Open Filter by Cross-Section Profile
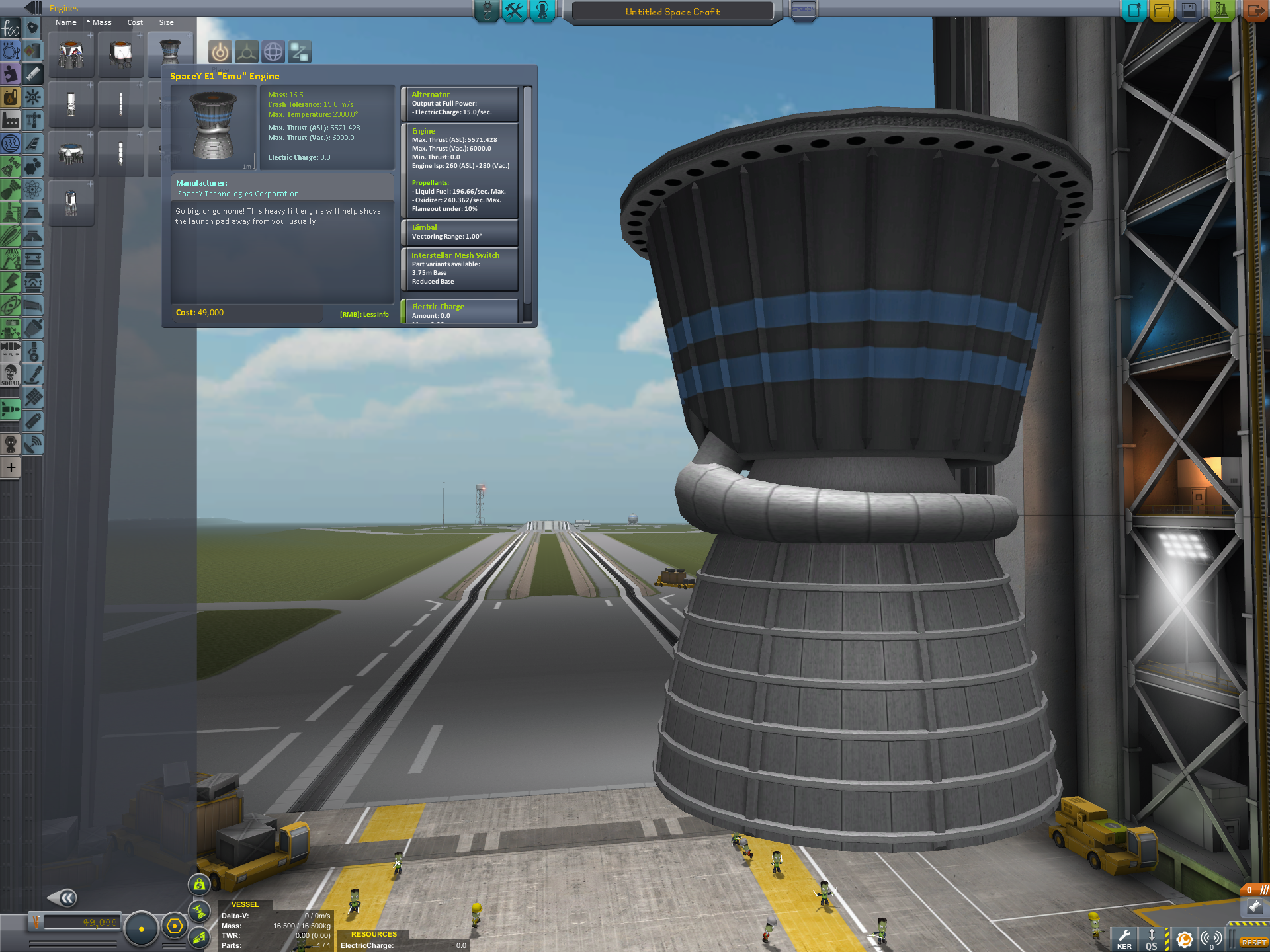The height and width of the screenshot is (952, 1270). pos(11,51)
